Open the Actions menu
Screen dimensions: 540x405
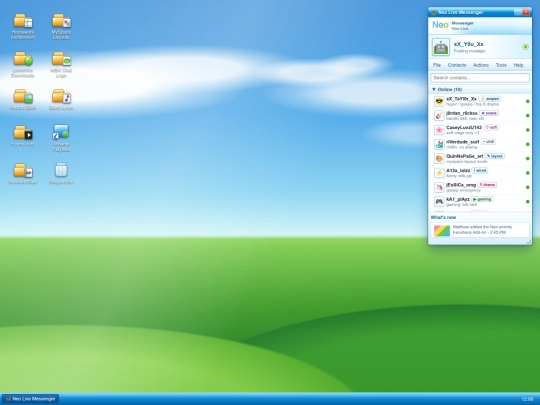coord(481,65)
